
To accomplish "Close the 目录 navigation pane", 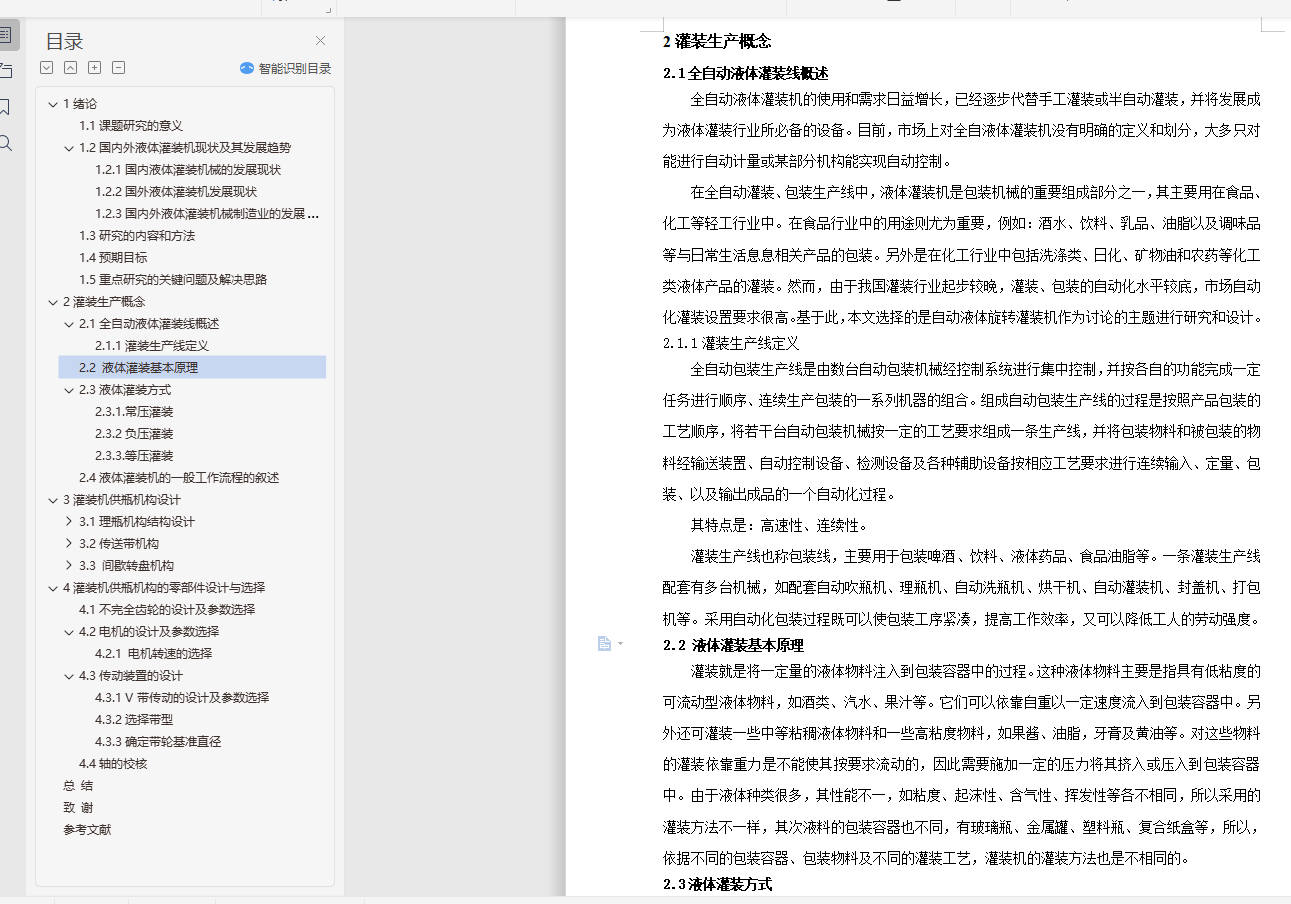I will [320, 41].
